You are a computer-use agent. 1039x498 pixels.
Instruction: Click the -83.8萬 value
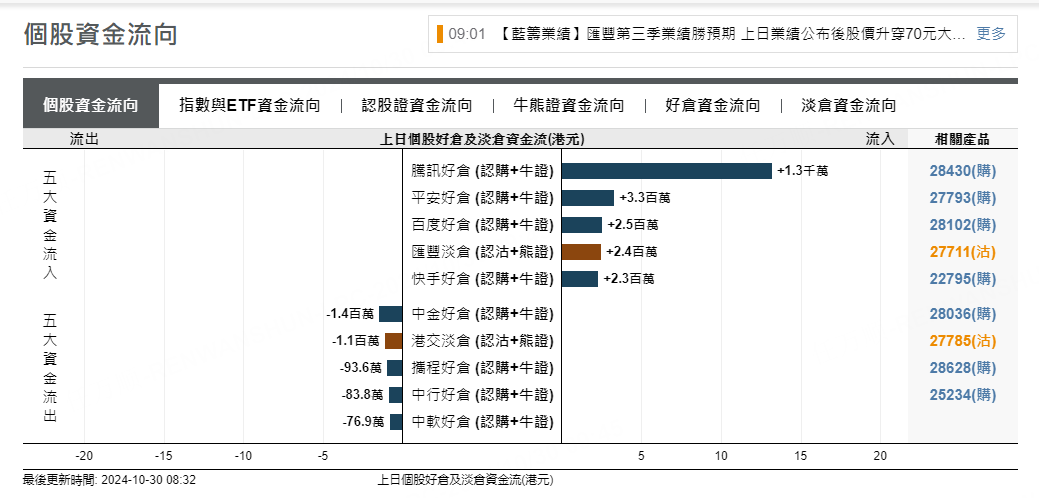362,395
